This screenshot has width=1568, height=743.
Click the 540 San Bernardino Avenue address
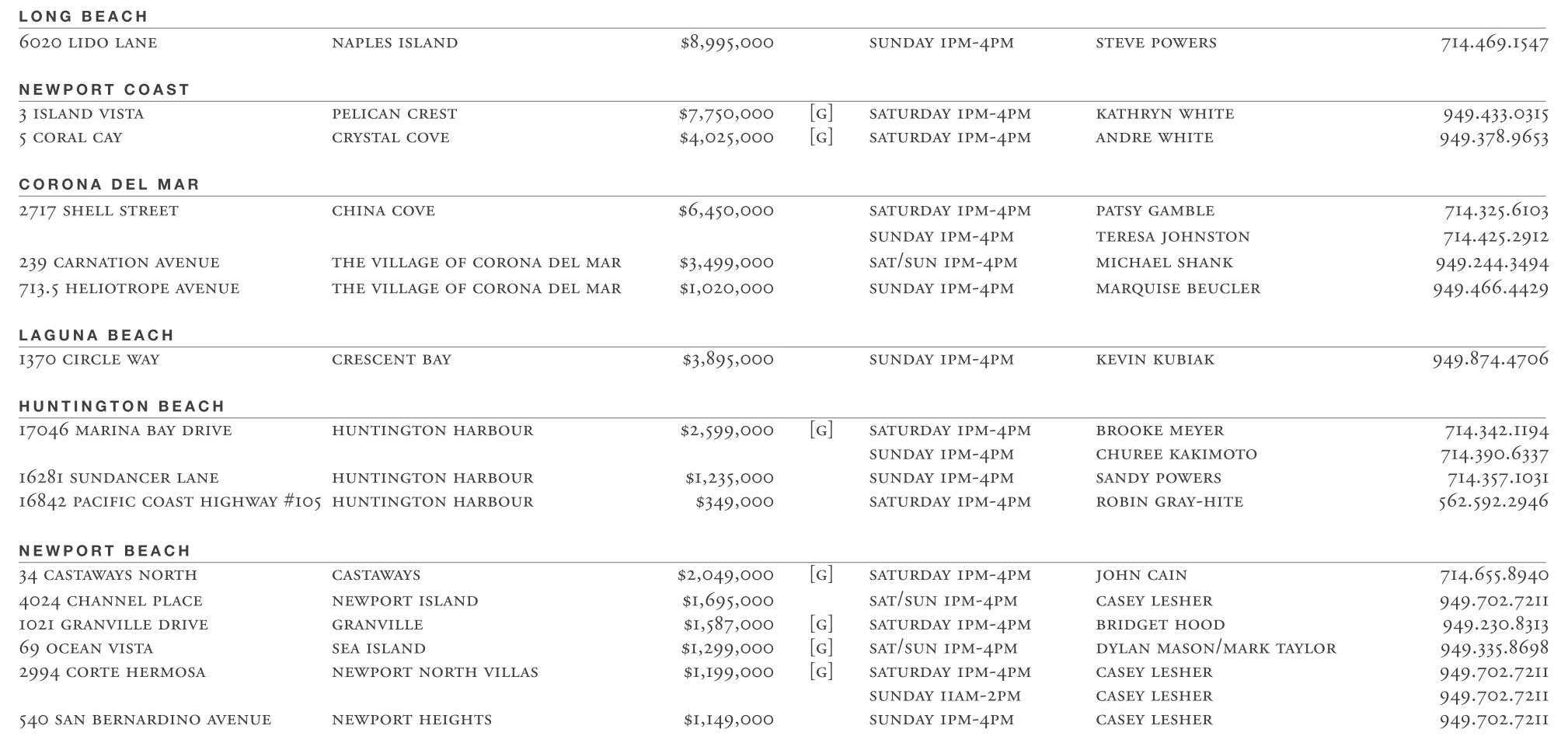[x=145, y=720]
